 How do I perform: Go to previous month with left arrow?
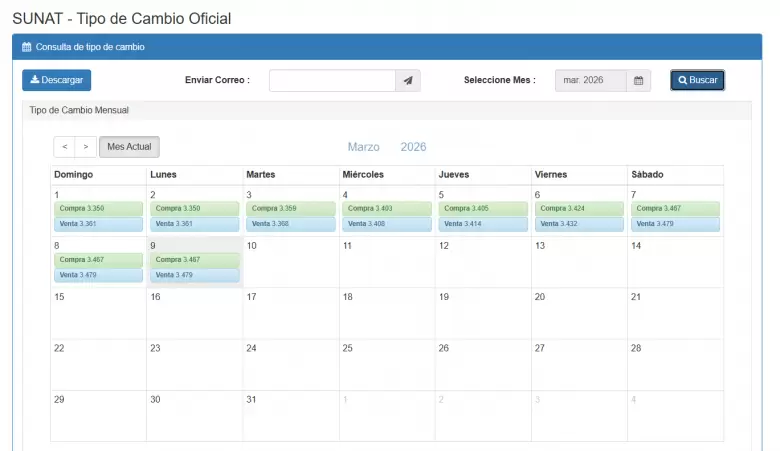(65, 147)
